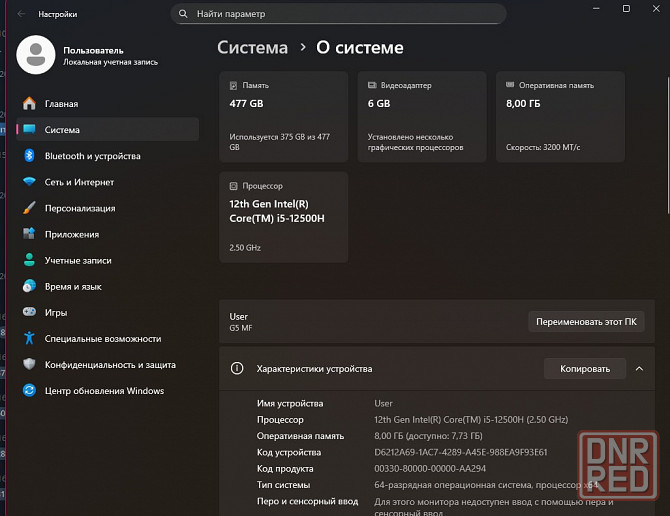The width and height of the screenshot is (670, 516).
Task: Open Специальные возможности settings
Action: [107, 338]
